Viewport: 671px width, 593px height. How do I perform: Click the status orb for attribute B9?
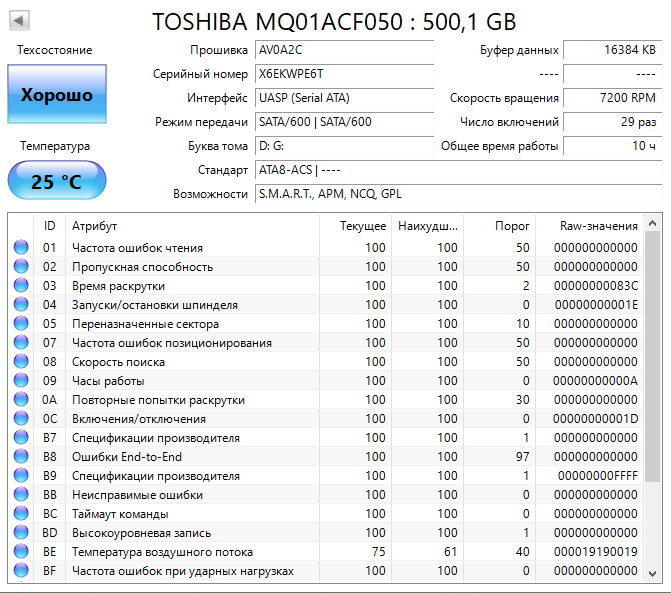21,475
